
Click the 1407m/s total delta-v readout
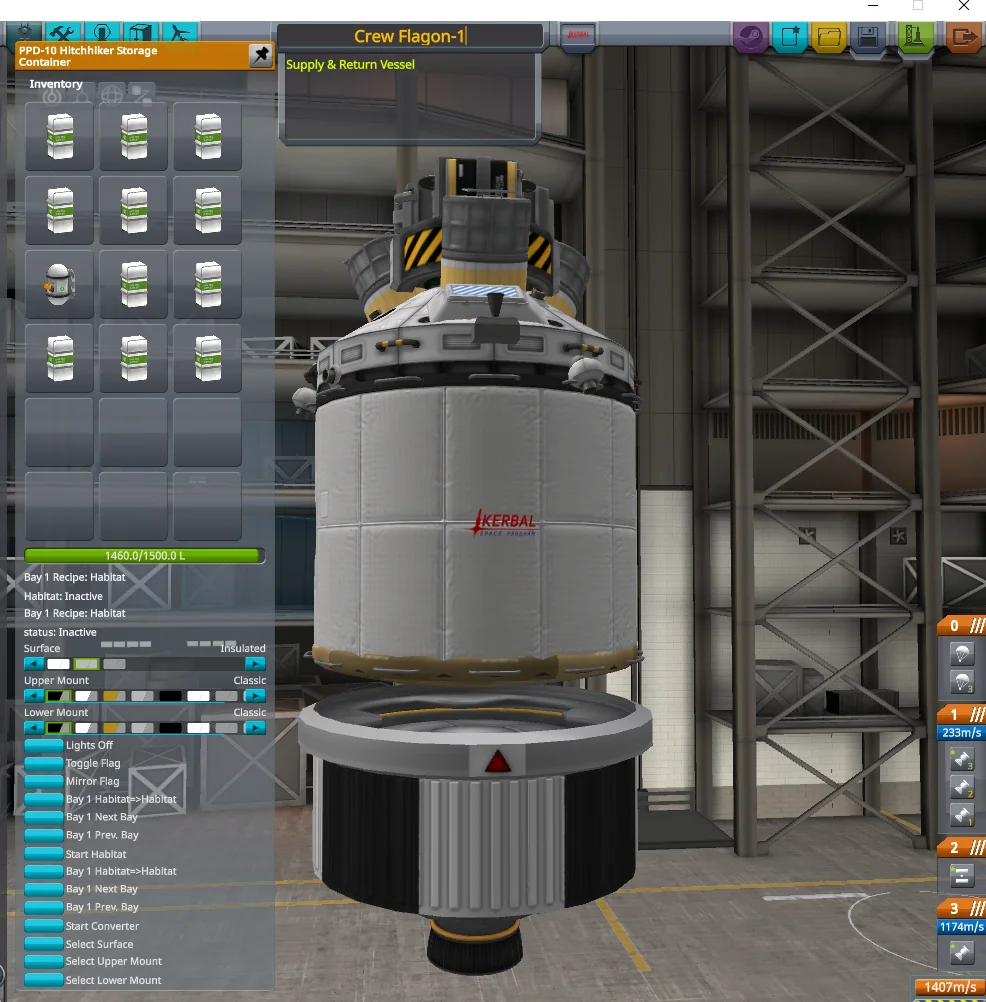pos(950,987)
